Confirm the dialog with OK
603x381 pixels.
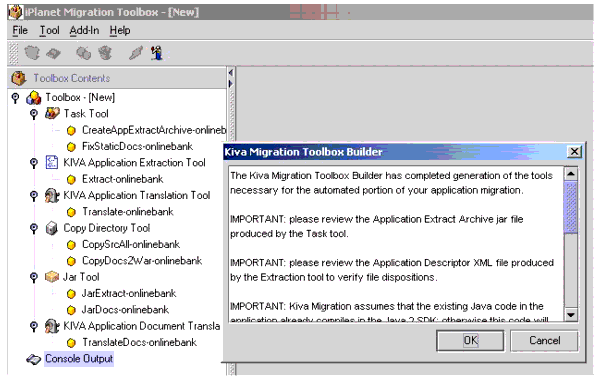pyautogui.click(x=470, y=341)
